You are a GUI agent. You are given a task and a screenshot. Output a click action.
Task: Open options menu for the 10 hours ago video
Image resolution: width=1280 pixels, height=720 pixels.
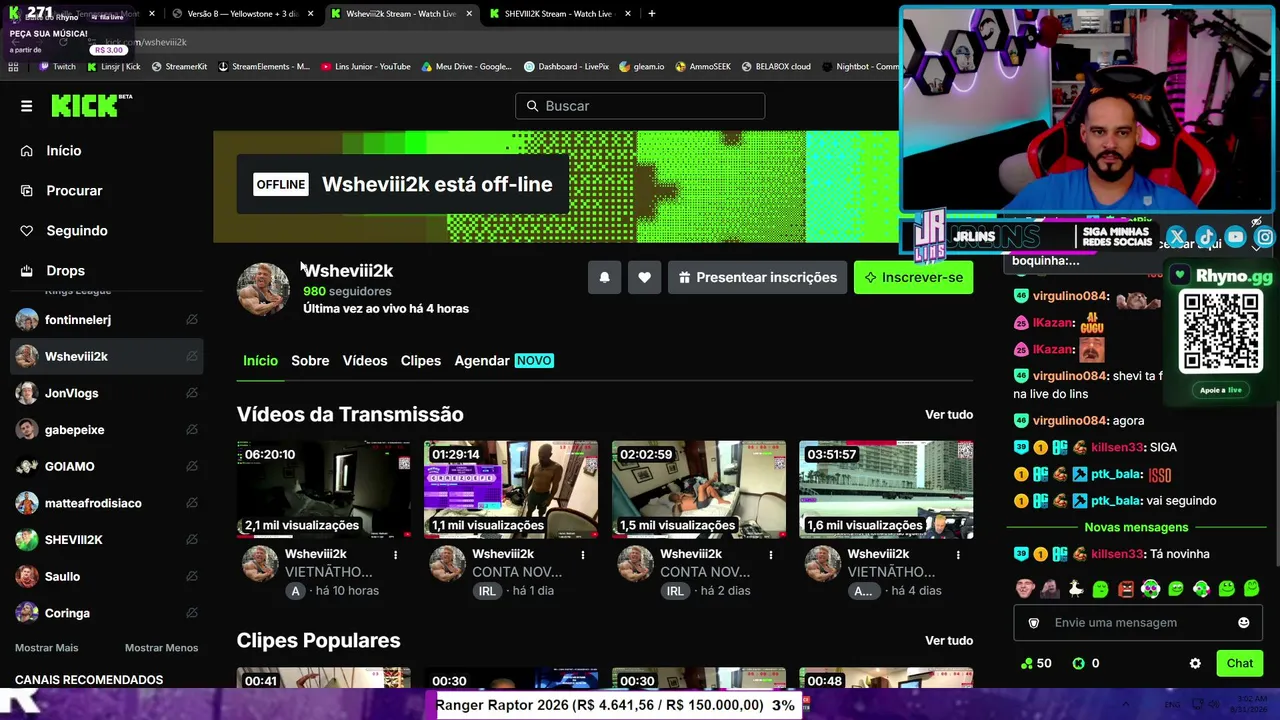(395, 555)
